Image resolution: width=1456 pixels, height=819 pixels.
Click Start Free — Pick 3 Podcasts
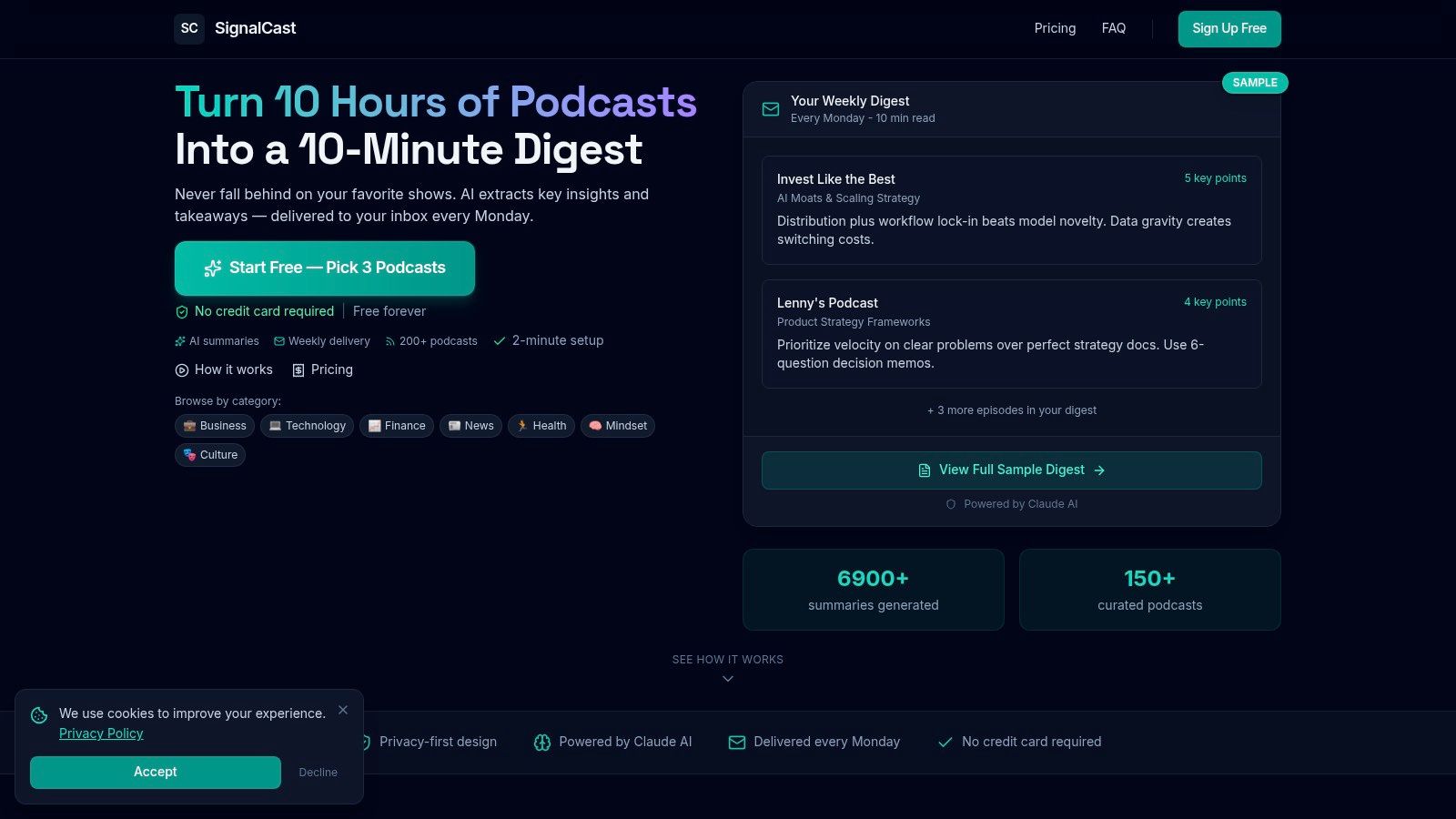coord(325,268)
